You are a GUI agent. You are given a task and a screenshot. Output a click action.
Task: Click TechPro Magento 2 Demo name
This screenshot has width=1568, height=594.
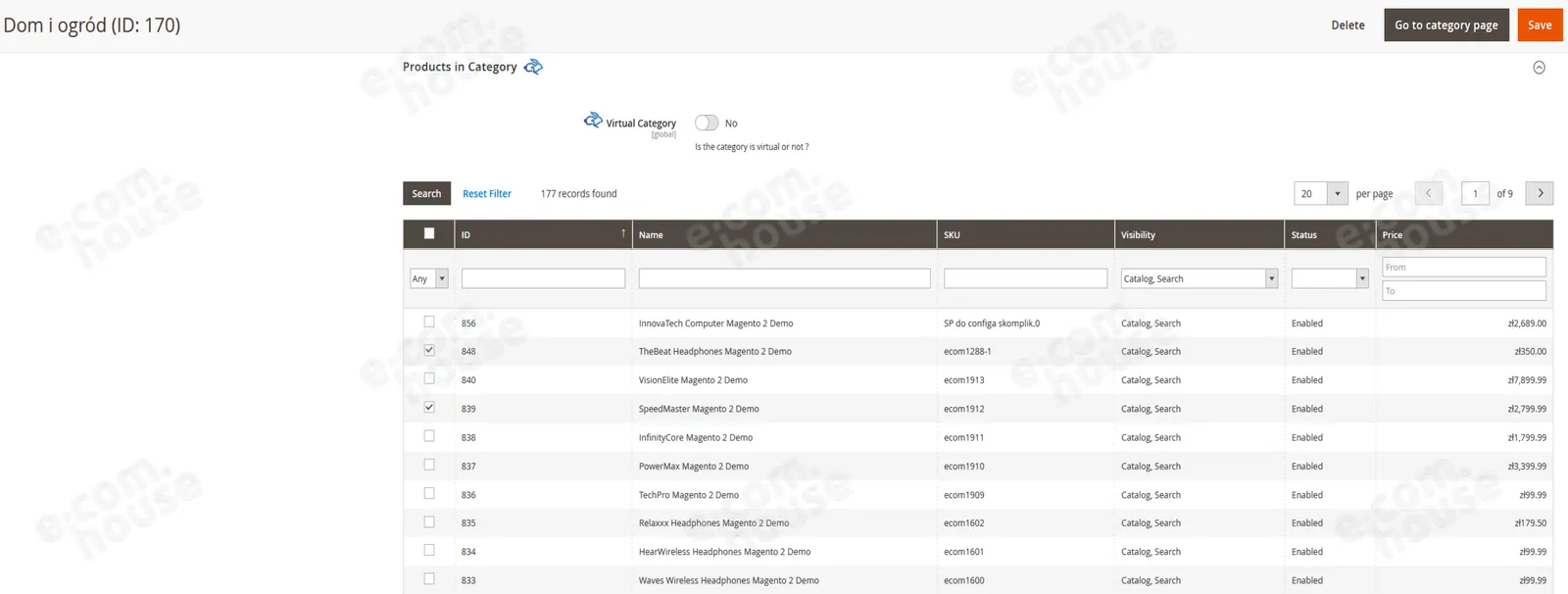click(x=689, y=495)
